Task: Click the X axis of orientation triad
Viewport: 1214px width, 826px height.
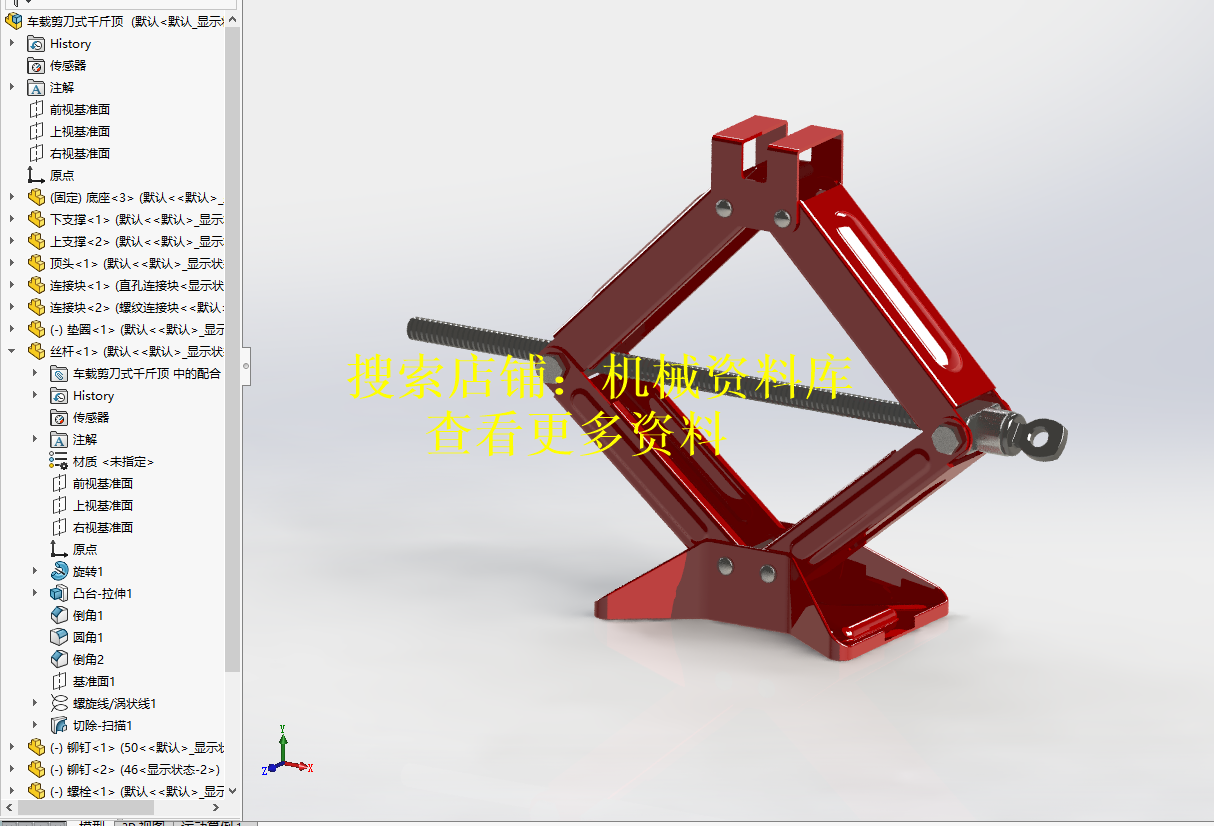Action: click(x=300, y=767)
